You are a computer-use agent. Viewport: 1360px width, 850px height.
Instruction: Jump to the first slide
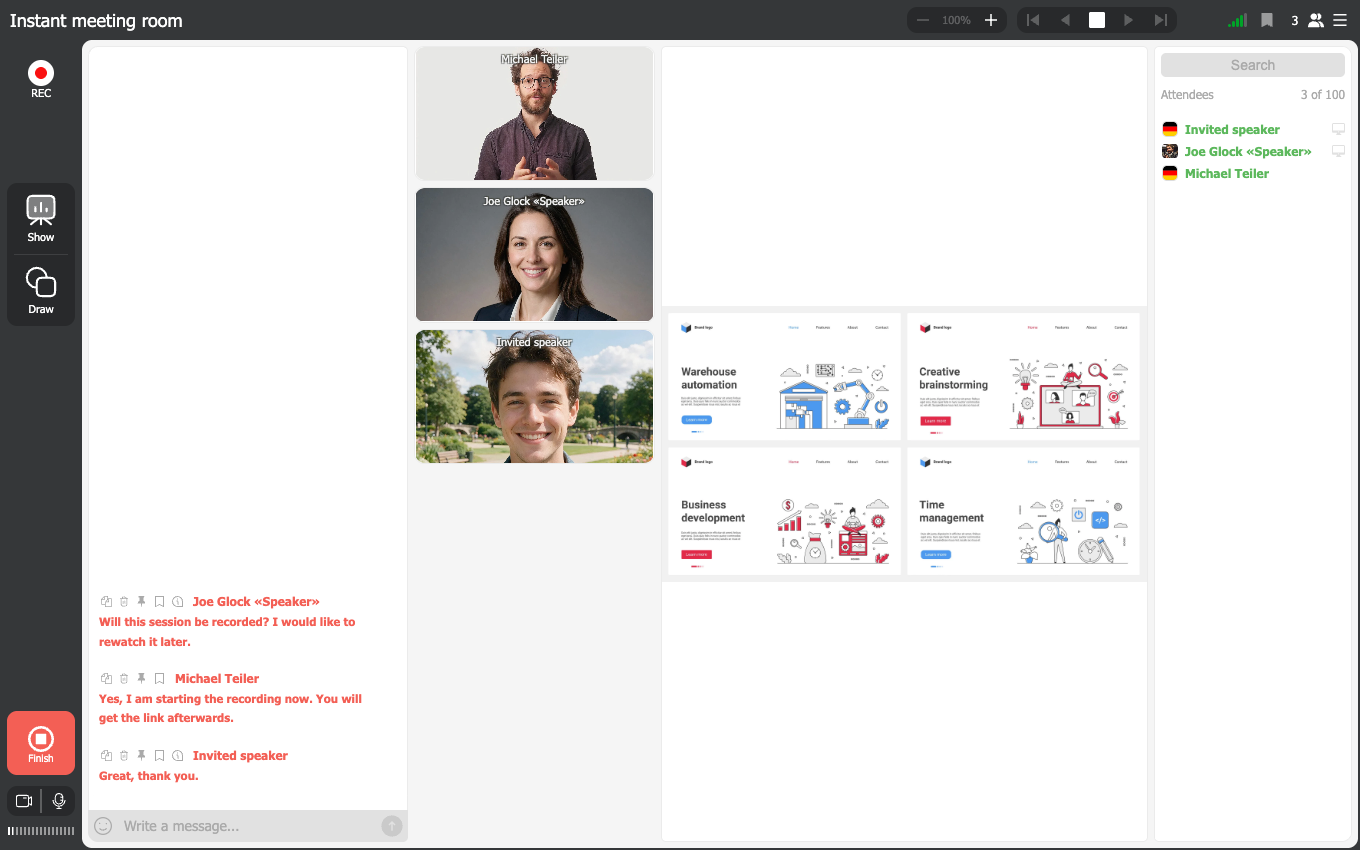pos(1033,20)
